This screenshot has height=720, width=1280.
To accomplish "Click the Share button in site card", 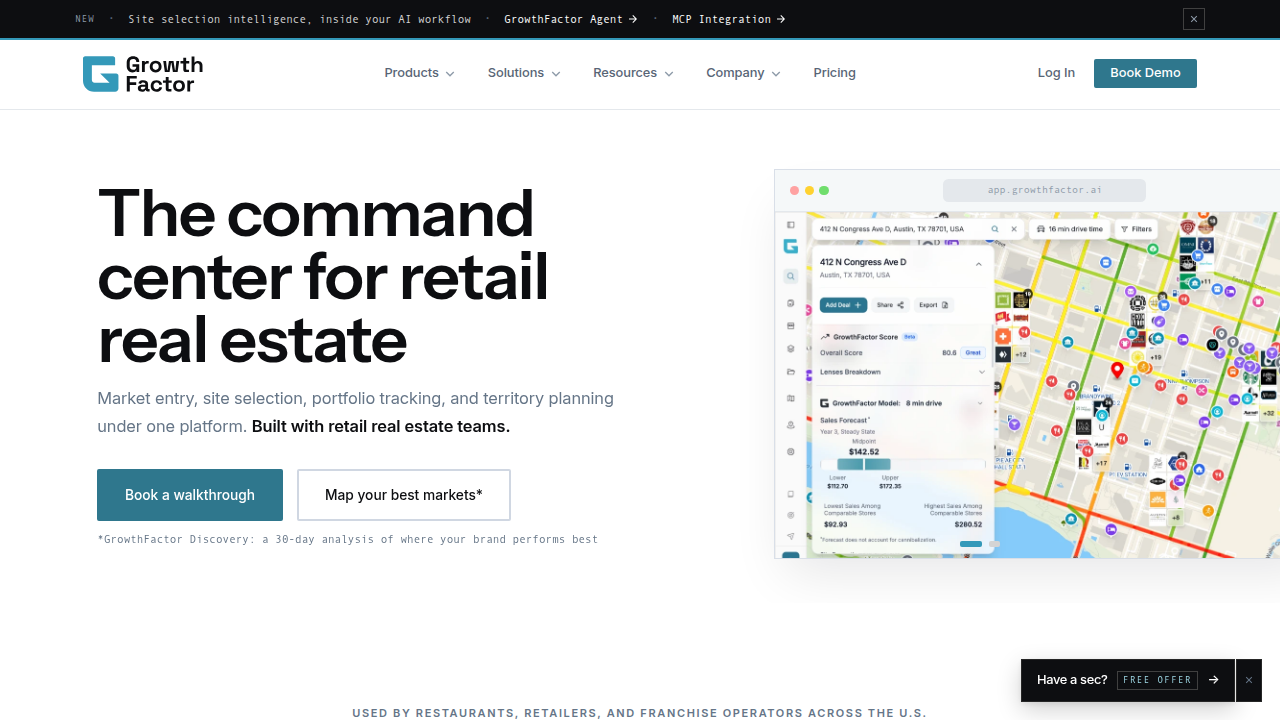I will click(890, 305).
